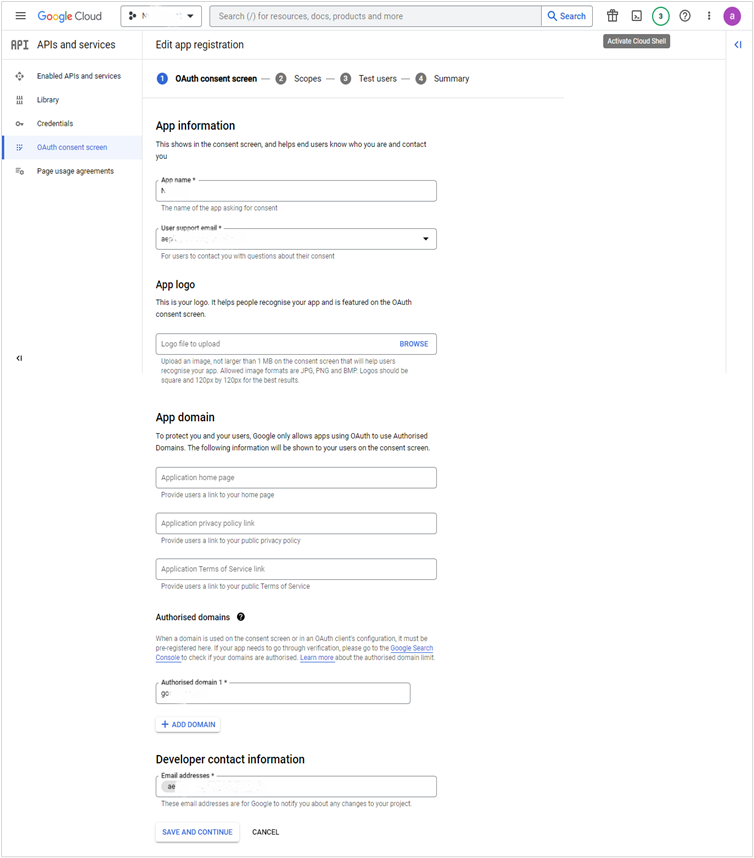
Task: Go to Credentials in sidebar
Action: pos(55,124)
